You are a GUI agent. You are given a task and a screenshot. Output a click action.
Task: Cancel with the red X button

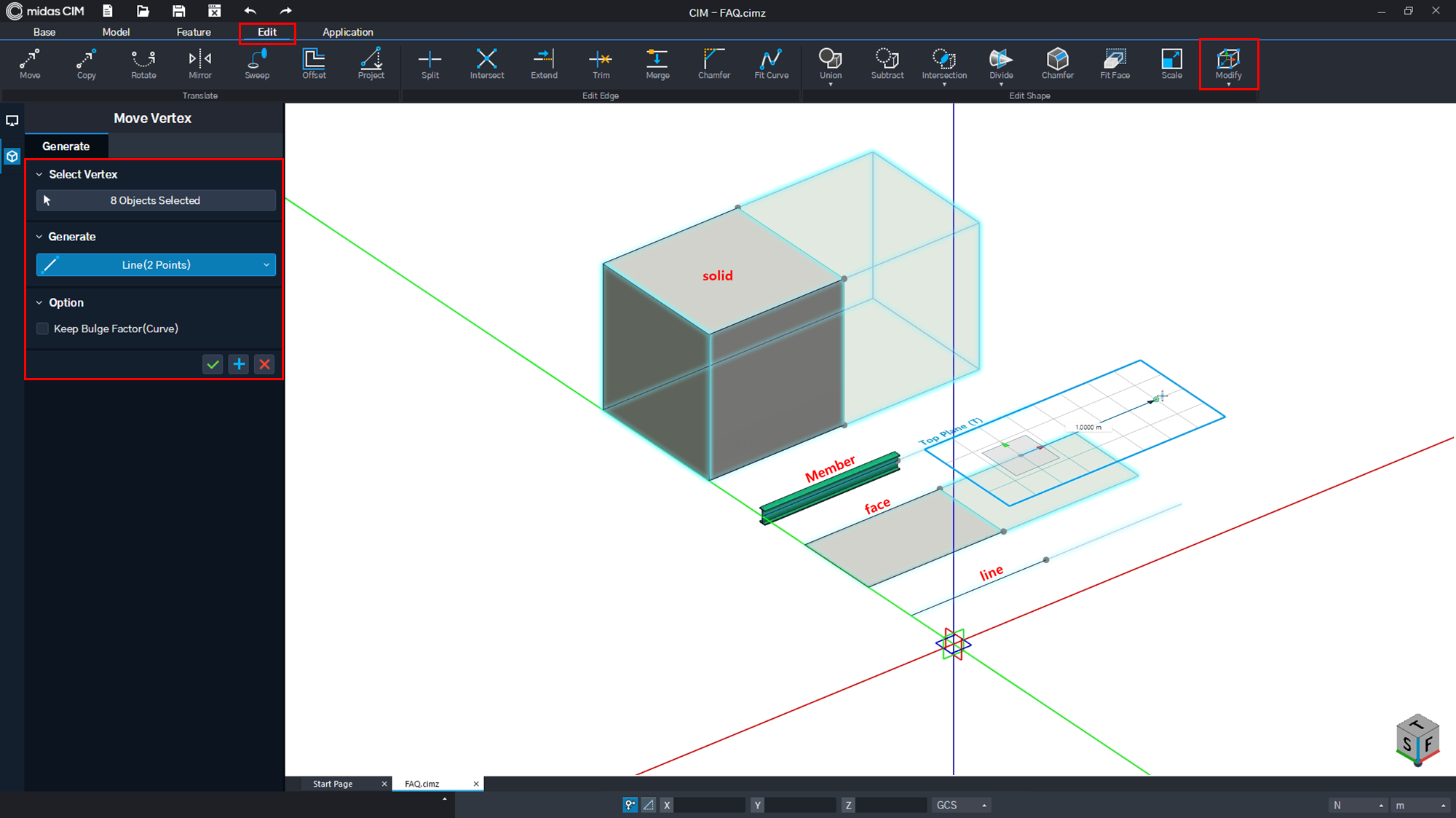[265, 364]
